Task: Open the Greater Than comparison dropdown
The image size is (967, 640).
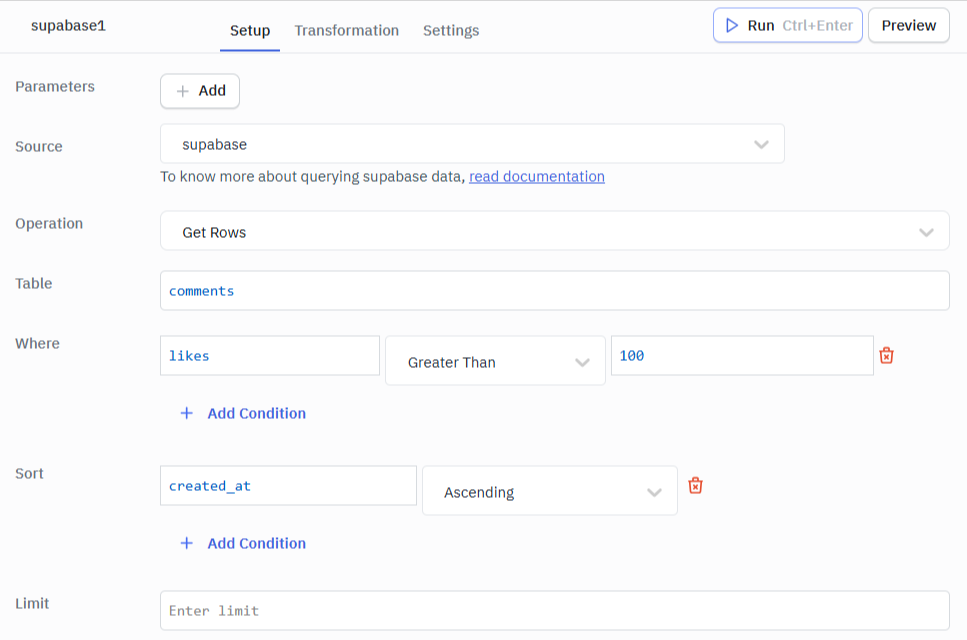Action: tap(495, 361)
